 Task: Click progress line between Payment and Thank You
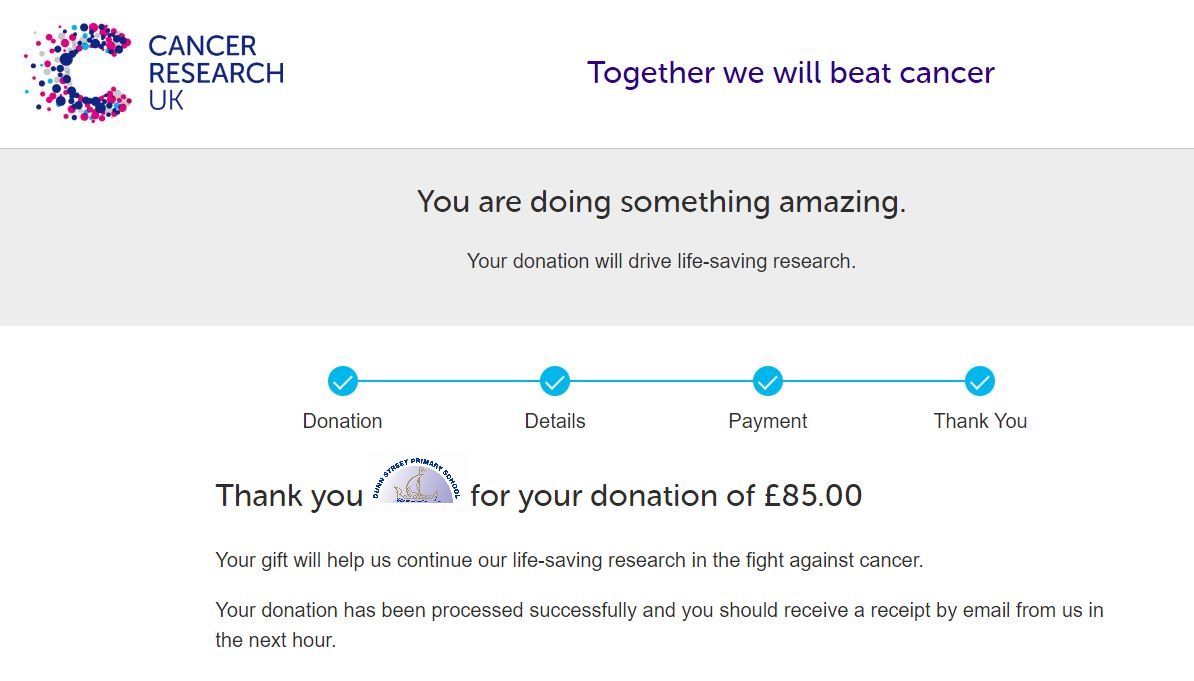tap(874, 381)
